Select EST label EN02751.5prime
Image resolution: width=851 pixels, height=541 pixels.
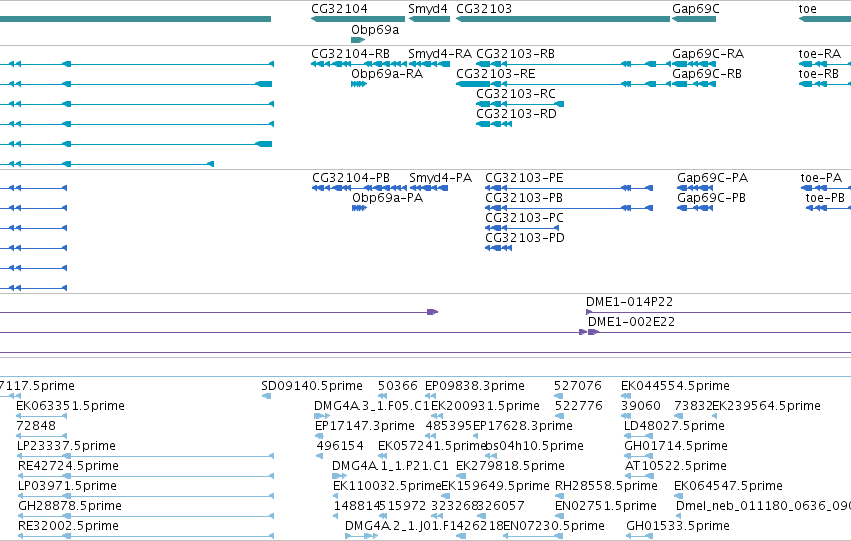click(605, 506)
